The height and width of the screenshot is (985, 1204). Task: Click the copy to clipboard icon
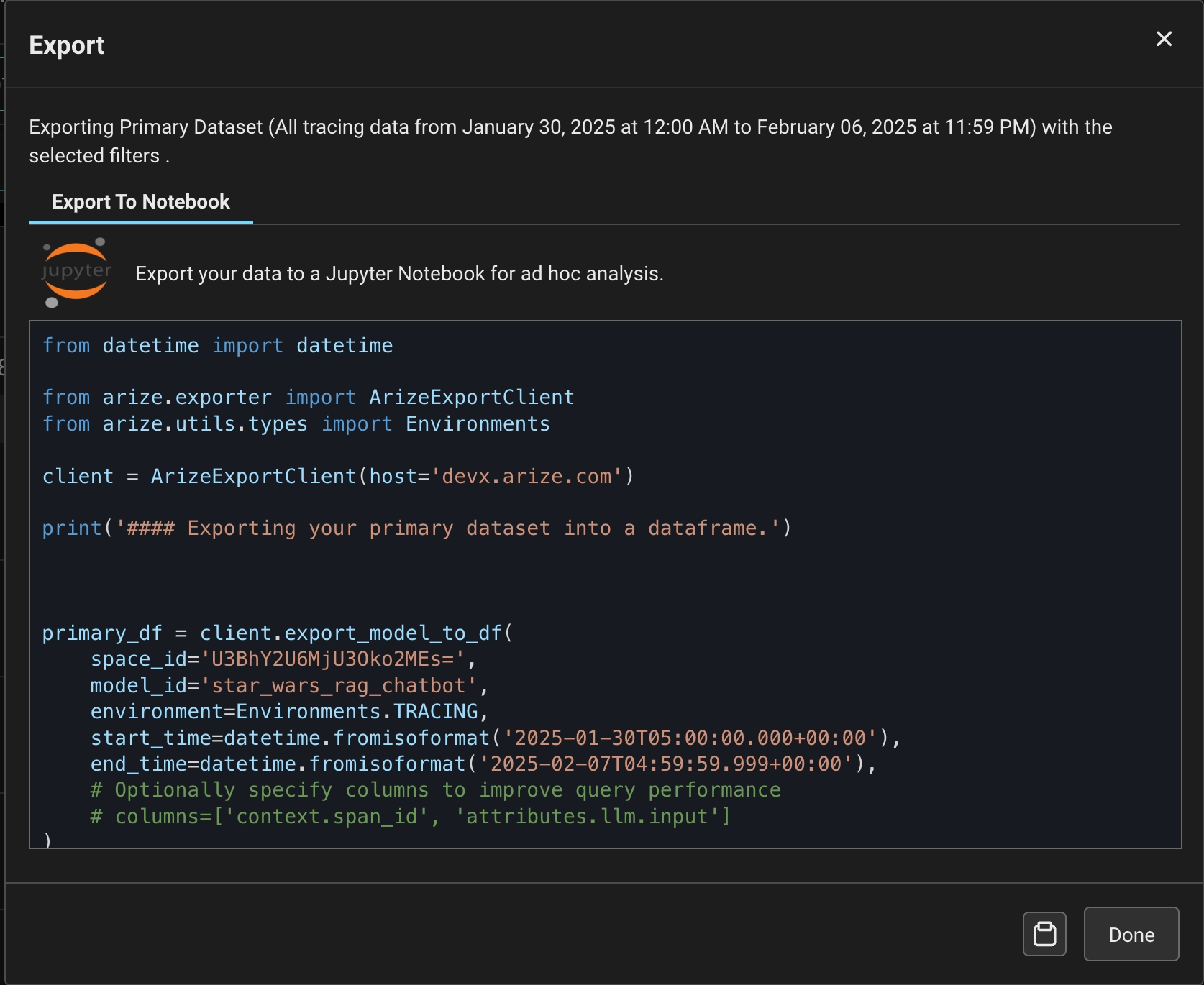1044,934
